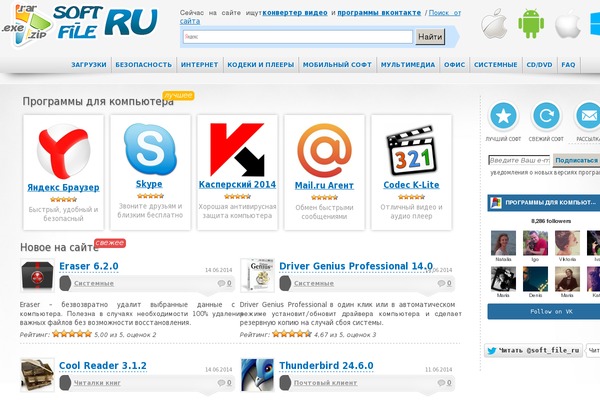This screenshot has width=600, height=400.
Task: Open the FAQ menu item
Action: tap(568, 65)
